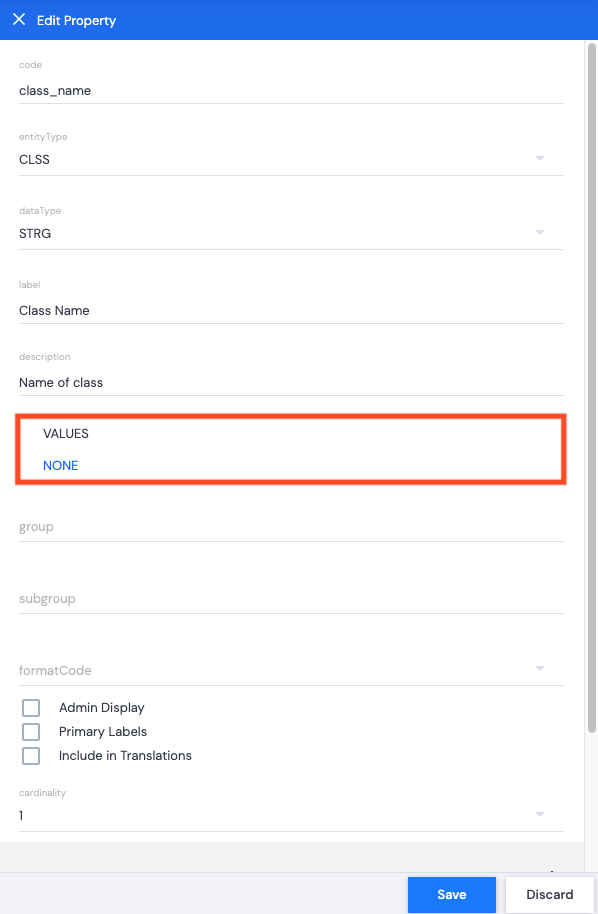The image size is (598, 914).
Task: Focus the code field containing class_name
Action: 291,91
